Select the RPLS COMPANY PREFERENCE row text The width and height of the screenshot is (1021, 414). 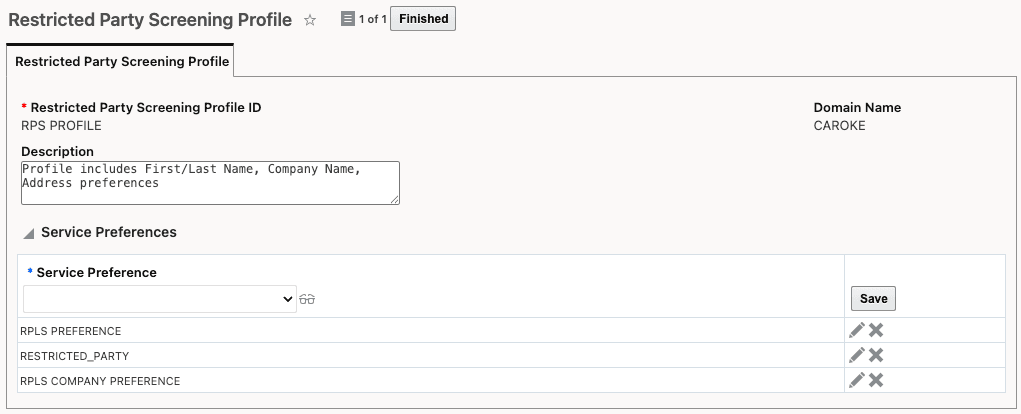[x=100, y=381]
